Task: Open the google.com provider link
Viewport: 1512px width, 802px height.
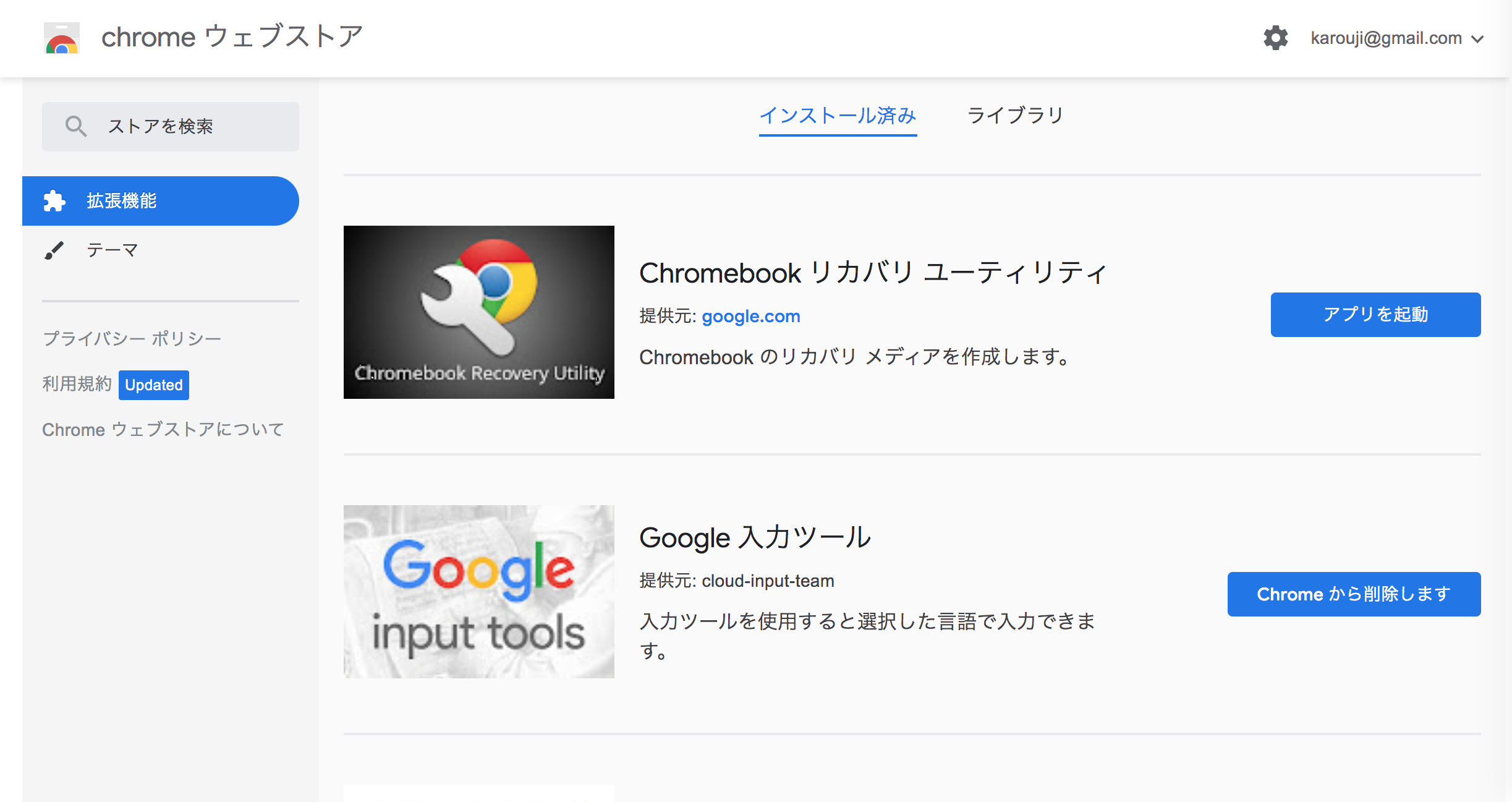Action: click(x=750, y=317)
